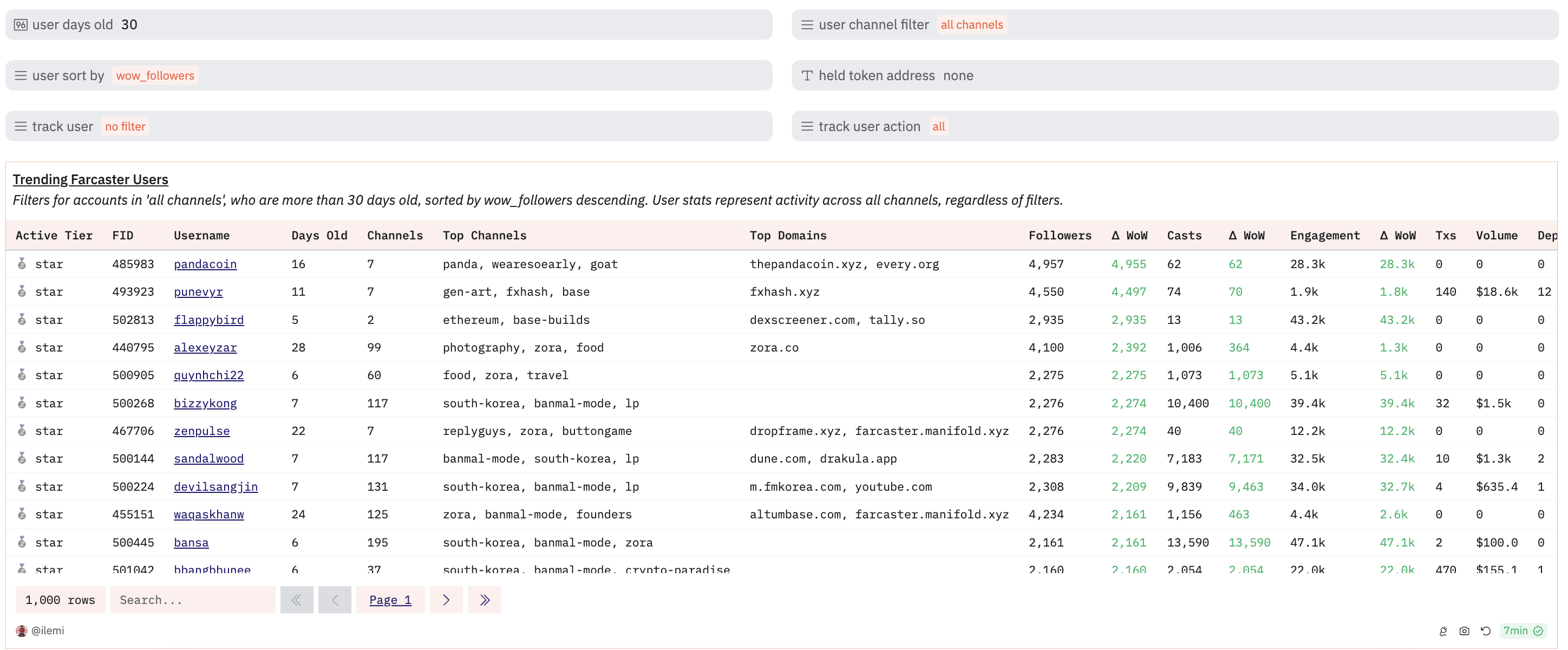Viewport: 1568px width, 650px height.
Task: Click the 7min freshness badge
Action: tap(1523, 630)
